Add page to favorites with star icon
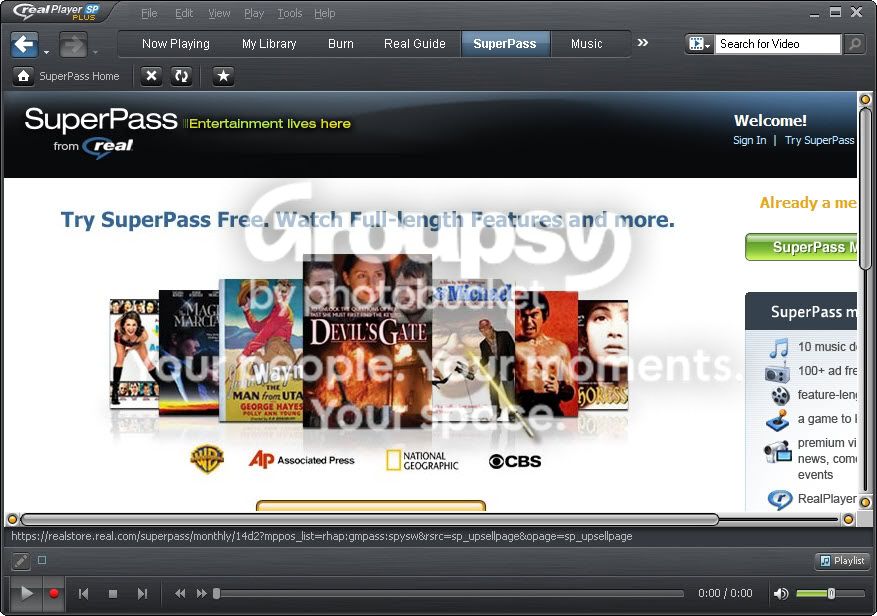This screenshot has width=877, height=616. 223,76
